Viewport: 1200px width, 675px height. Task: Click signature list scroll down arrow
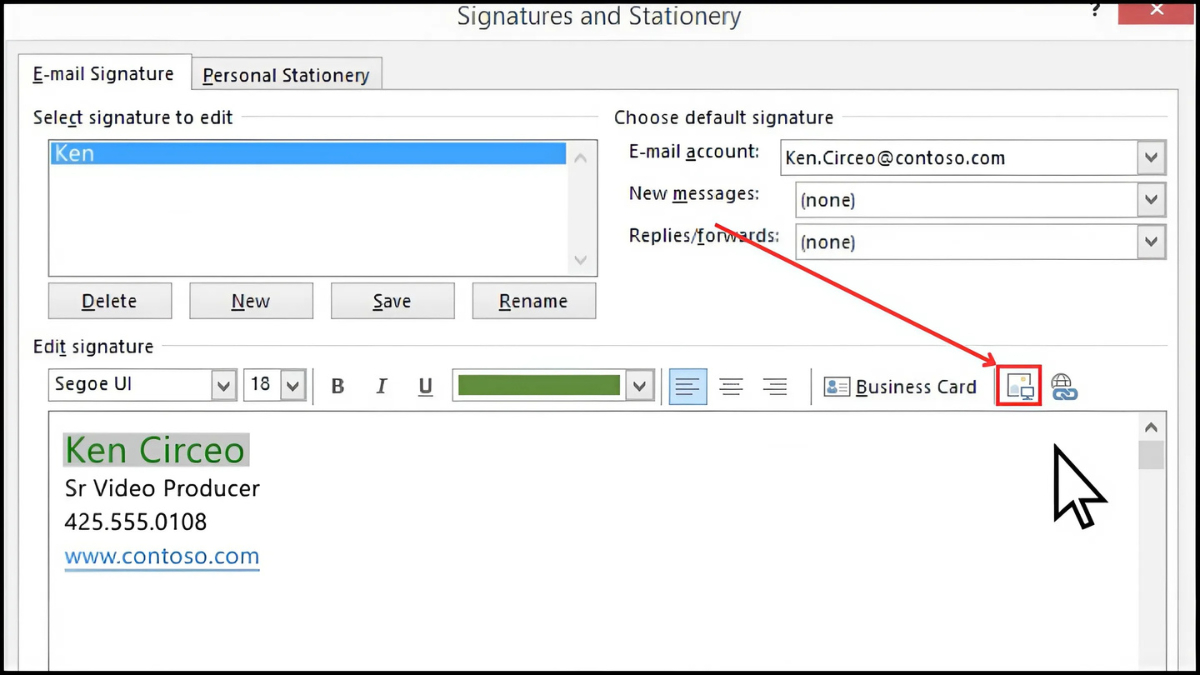[x=581, y=260]
